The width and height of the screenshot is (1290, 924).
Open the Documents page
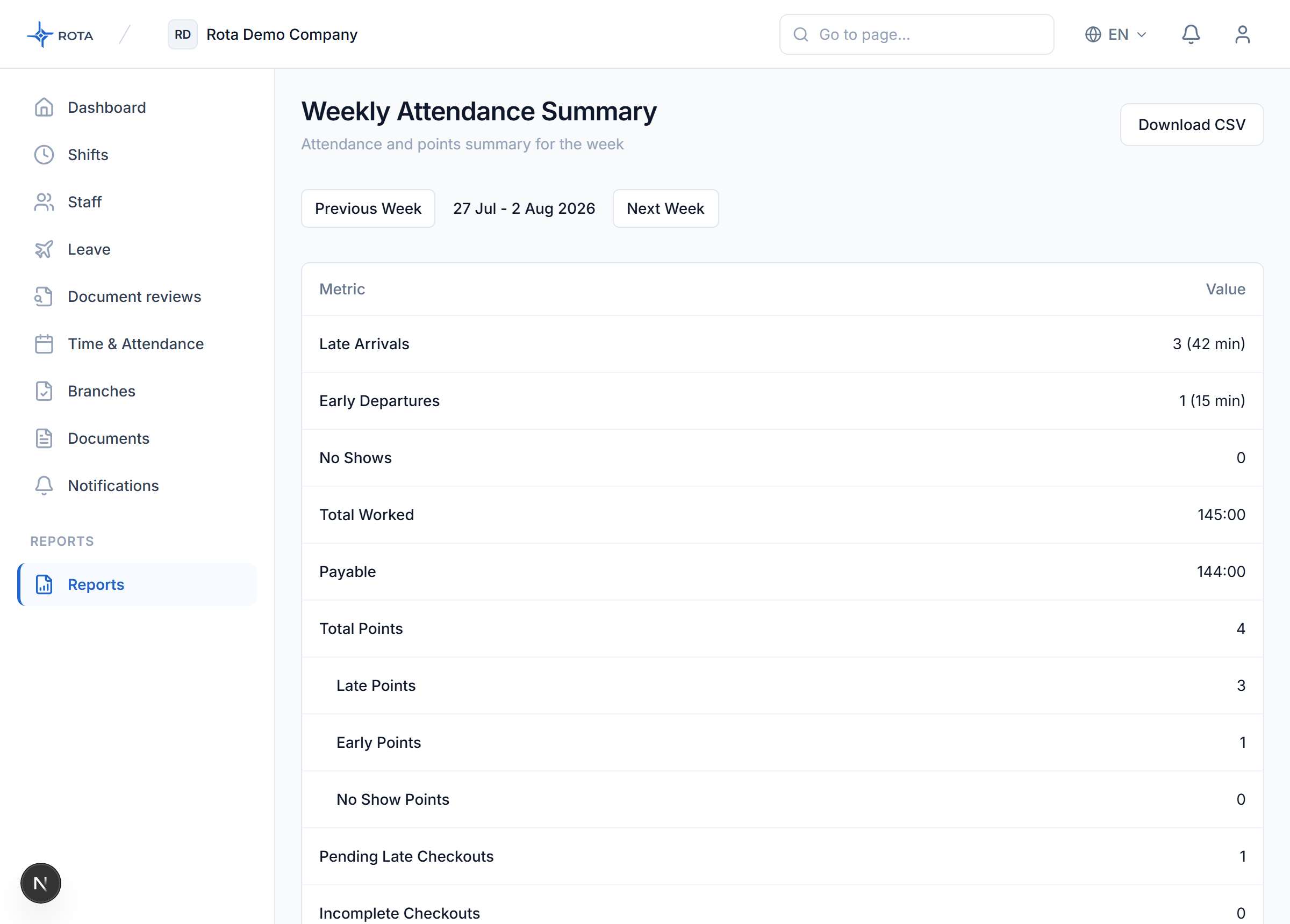pyautogui.click(x=137, y=438)
